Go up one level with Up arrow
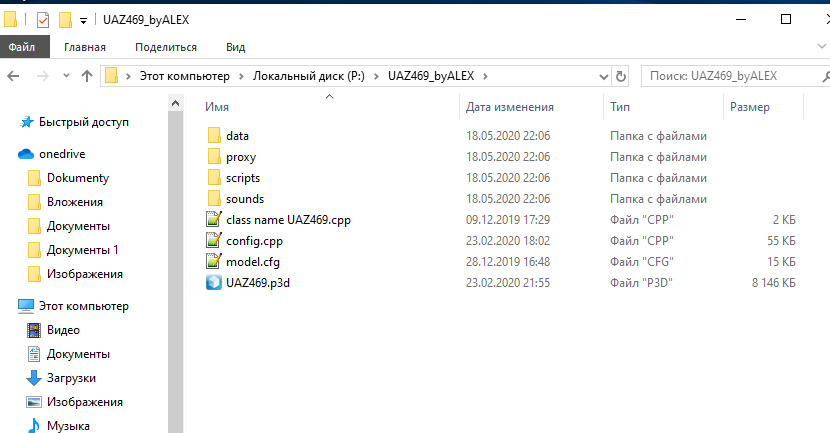 87,76
